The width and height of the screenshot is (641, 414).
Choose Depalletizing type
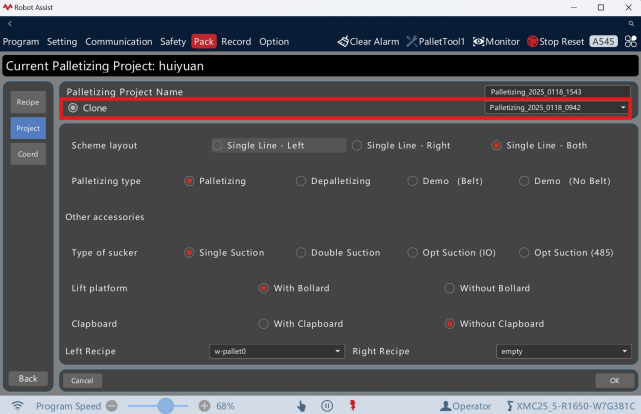pyautogui.click(x=301, y=181)
